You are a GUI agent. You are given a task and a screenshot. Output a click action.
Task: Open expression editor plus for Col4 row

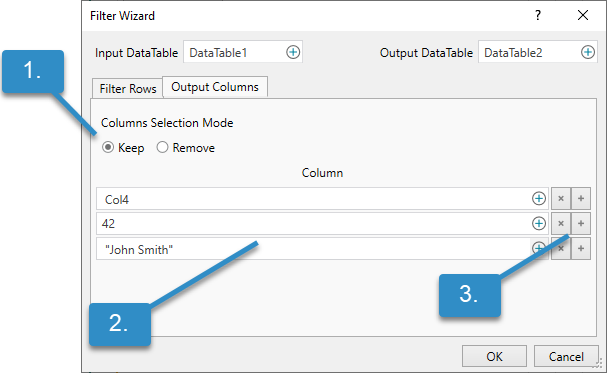pyautogui.click(x=538, y=198)
